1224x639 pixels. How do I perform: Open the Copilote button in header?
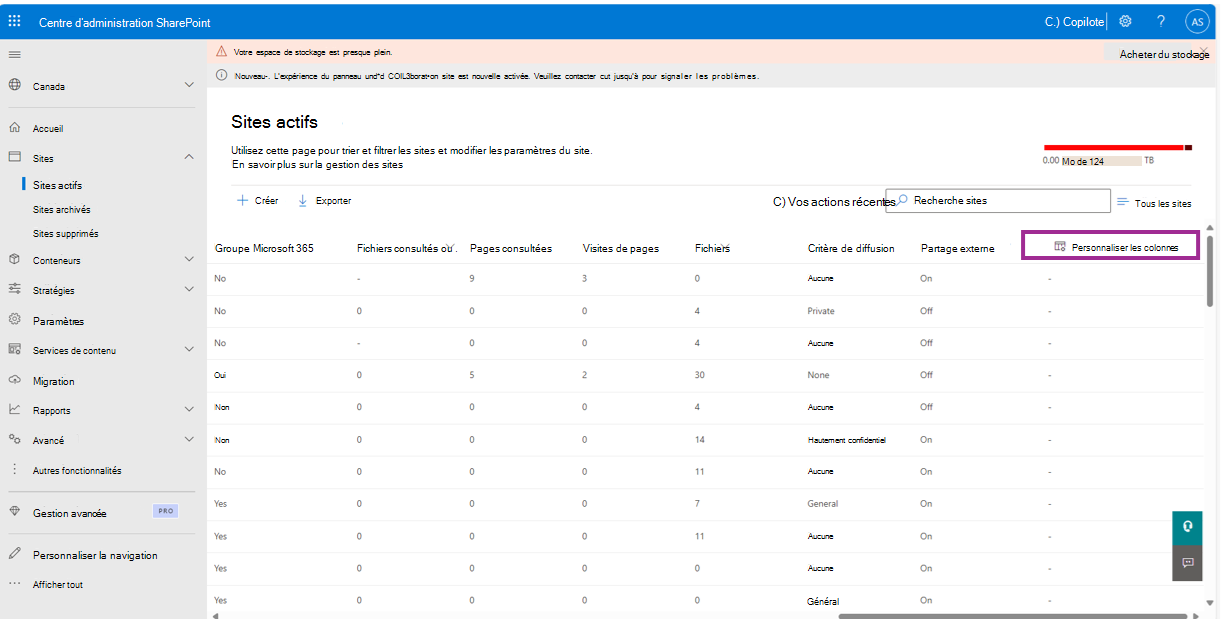point(1074,21)
